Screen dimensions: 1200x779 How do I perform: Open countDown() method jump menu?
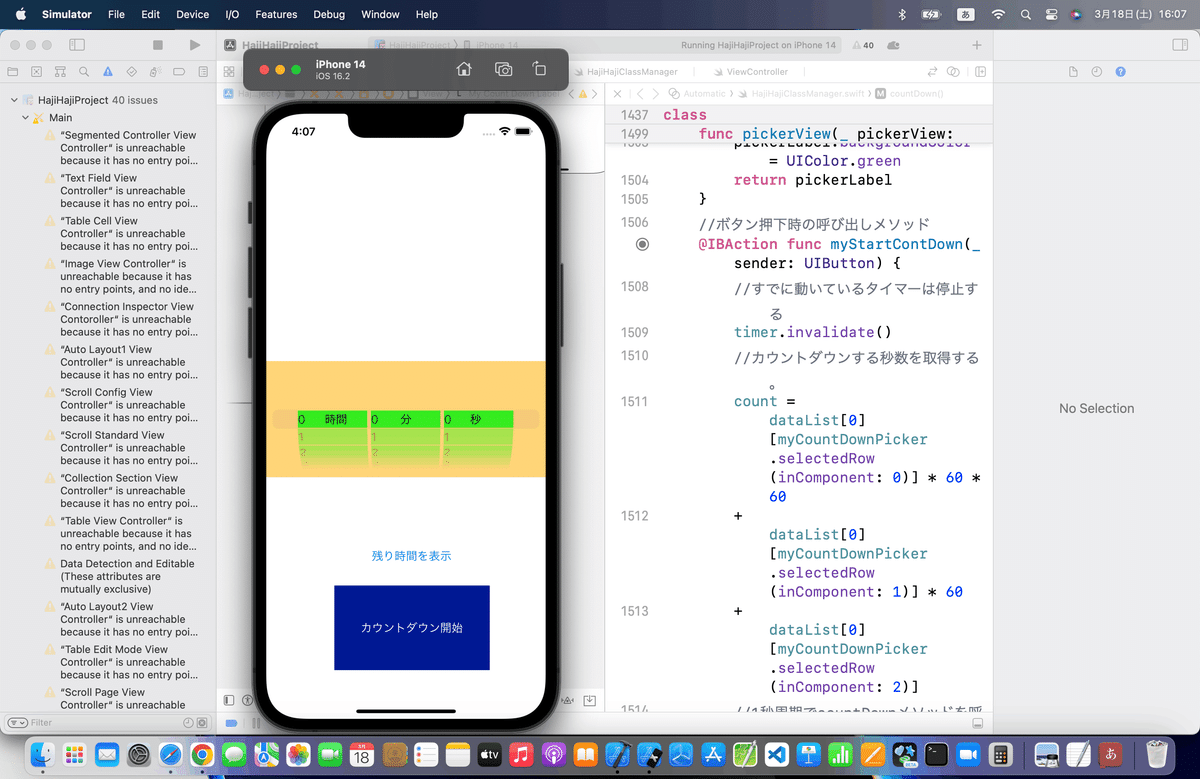coord(909,93)
